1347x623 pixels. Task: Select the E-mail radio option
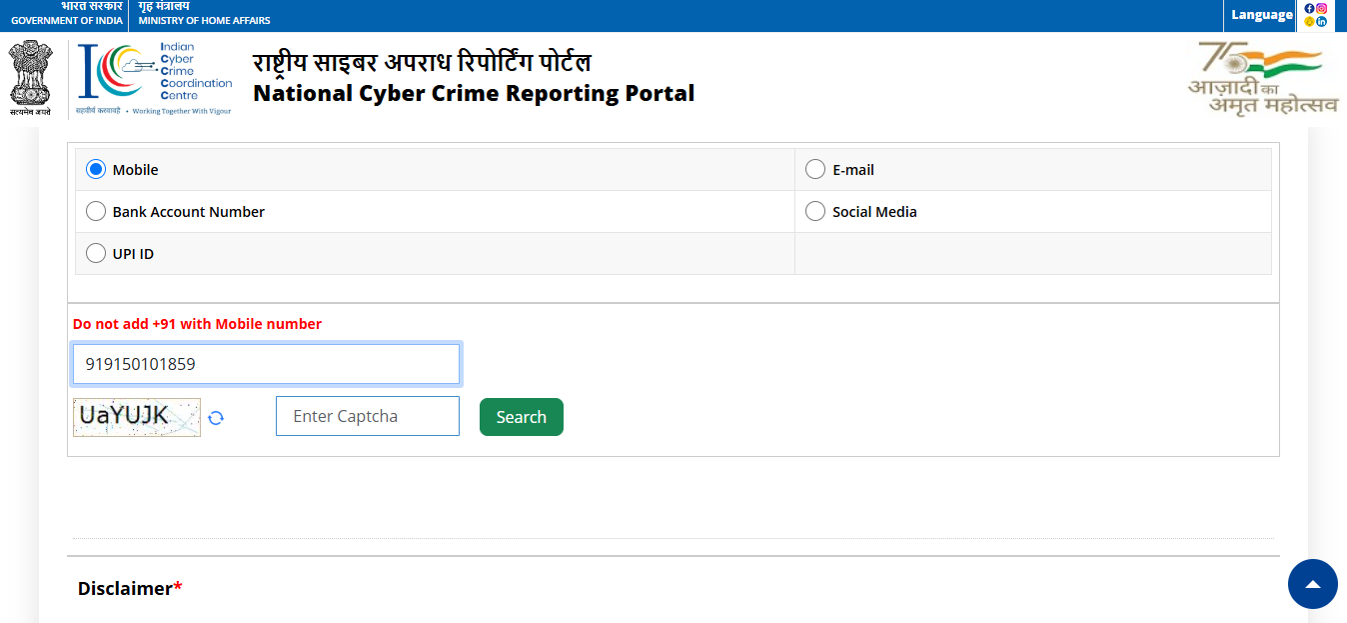click(x=815, y=170)
